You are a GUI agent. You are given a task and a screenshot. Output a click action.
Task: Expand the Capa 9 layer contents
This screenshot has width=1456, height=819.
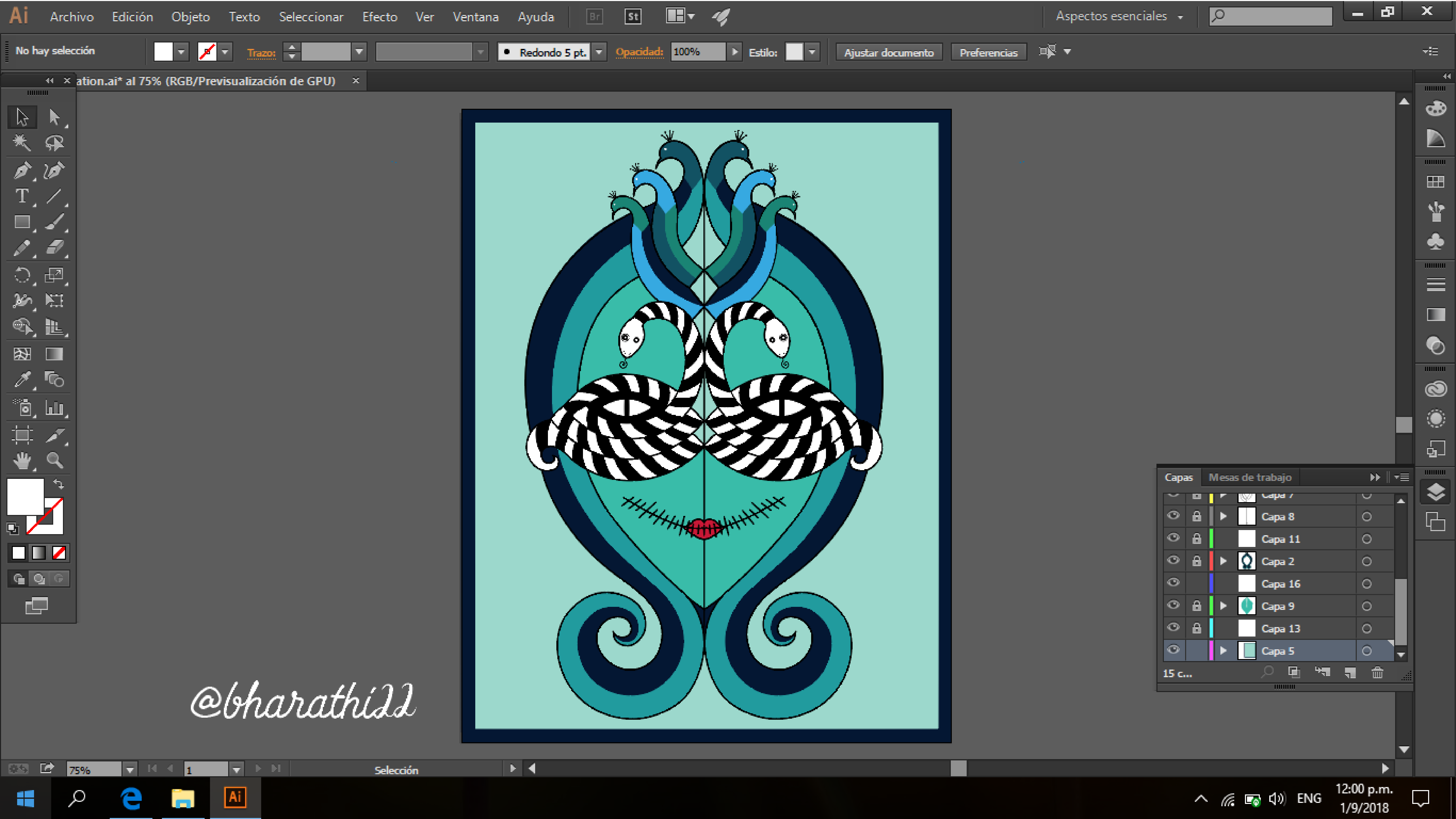(1224, 606)
